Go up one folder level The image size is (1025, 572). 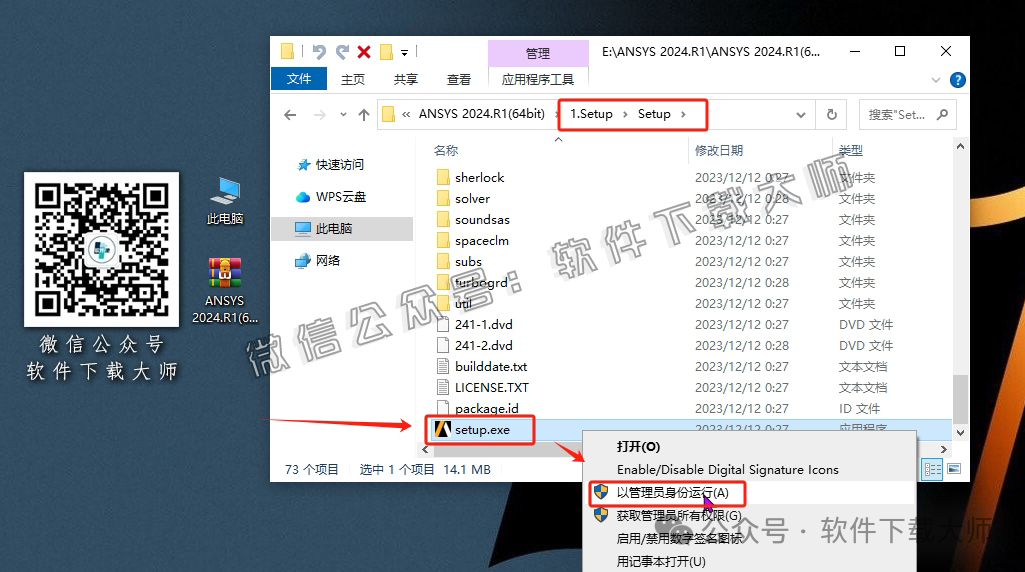364,115
